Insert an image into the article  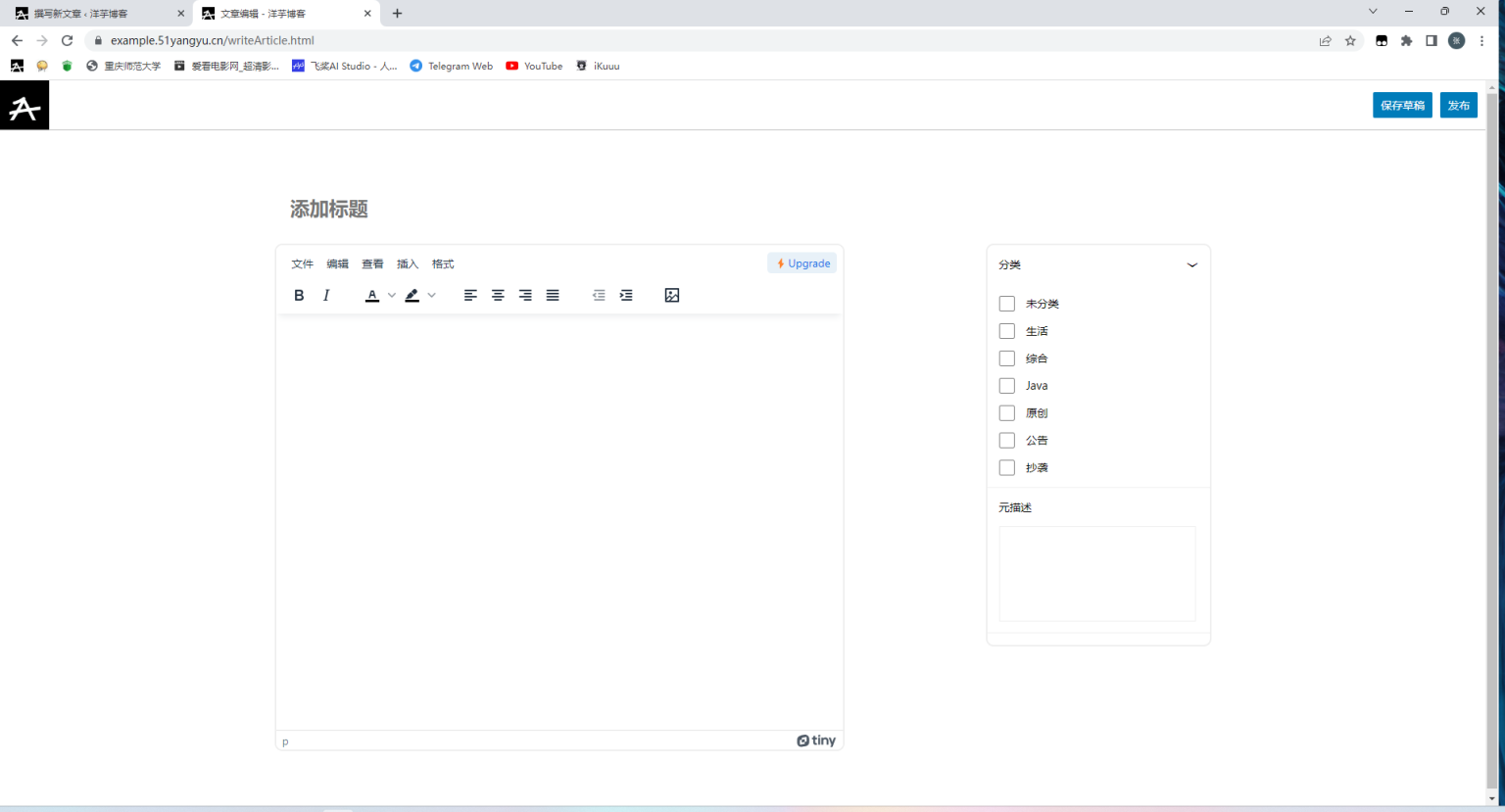click(x=671, y=295)
